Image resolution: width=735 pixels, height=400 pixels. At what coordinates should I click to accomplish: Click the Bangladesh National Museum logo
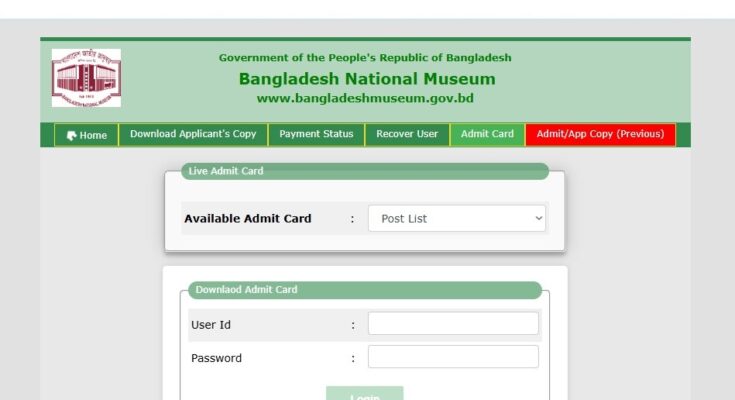pyautogui.click(x=86, y=78)
